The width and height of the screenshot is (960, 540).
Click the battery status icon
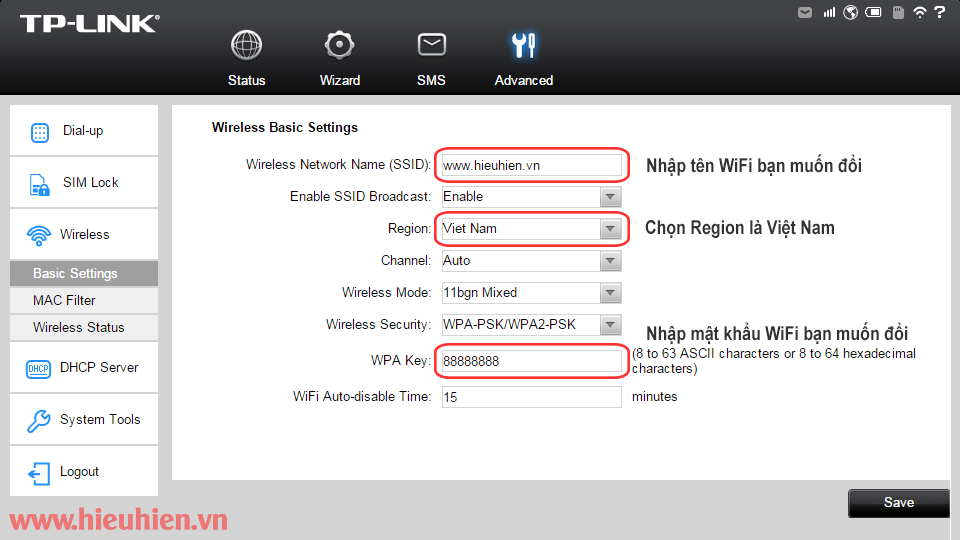(873, 12)
